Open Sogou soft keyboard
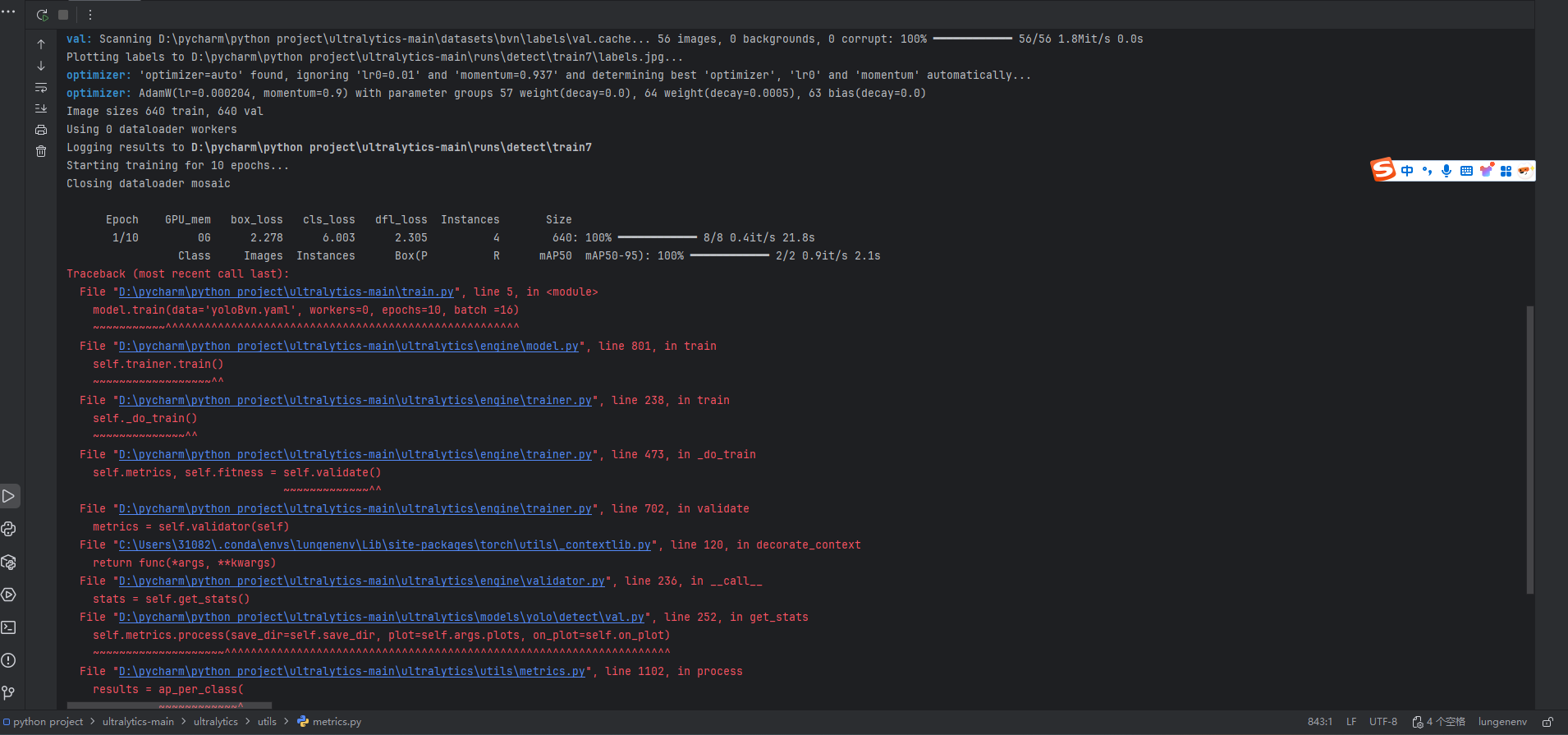 (x=1466, y=171)
